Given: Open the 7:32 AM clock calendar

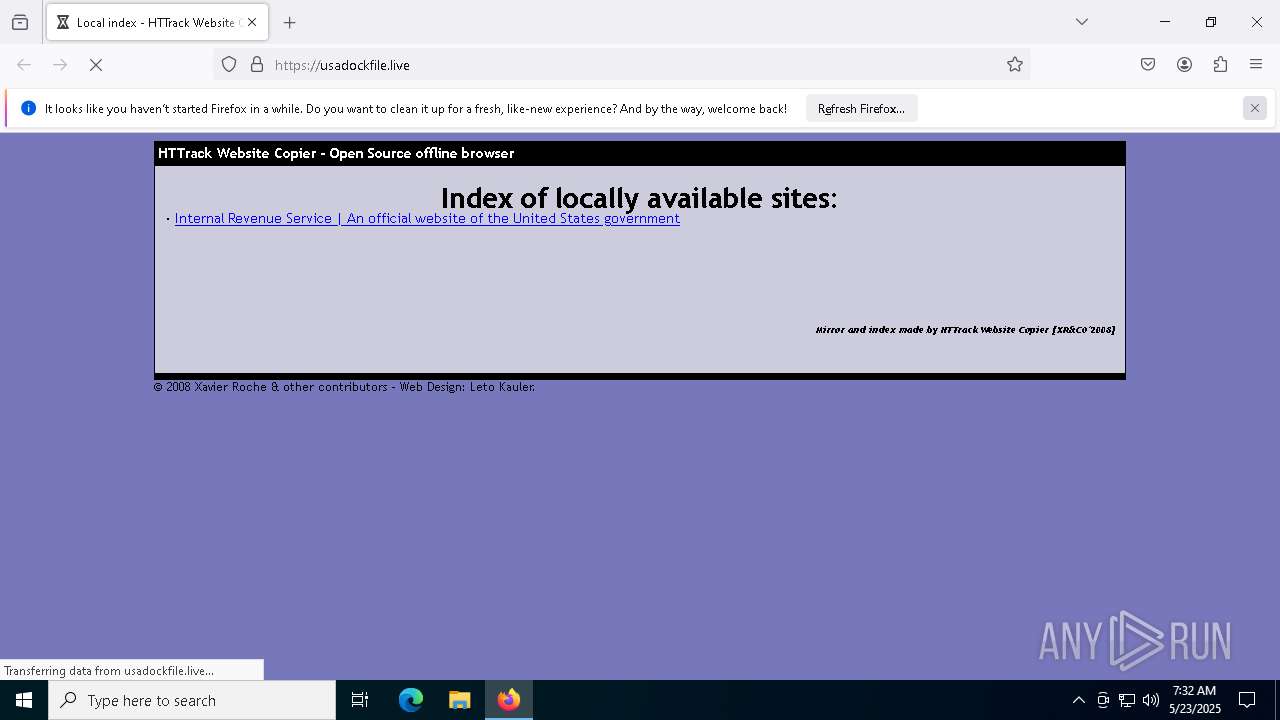Looking at the screenshot, I should click(x=1195, y=700).
